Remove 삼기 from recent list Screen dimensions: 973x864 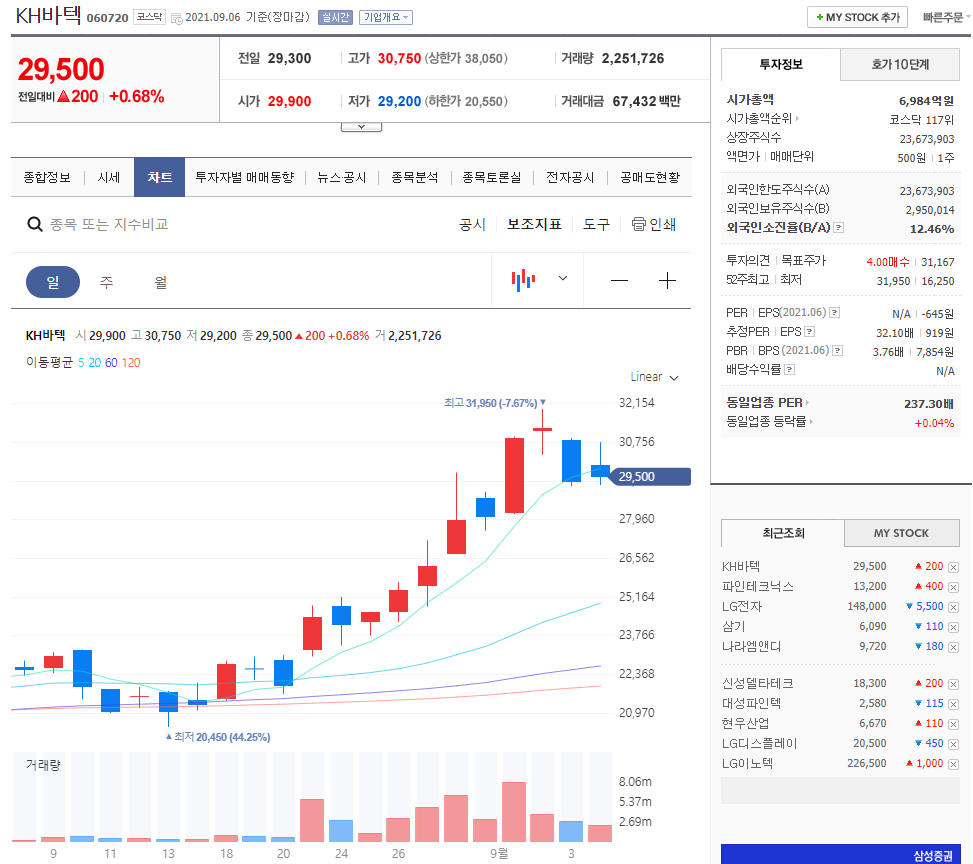pyautogui.click(x=953, y=628)
